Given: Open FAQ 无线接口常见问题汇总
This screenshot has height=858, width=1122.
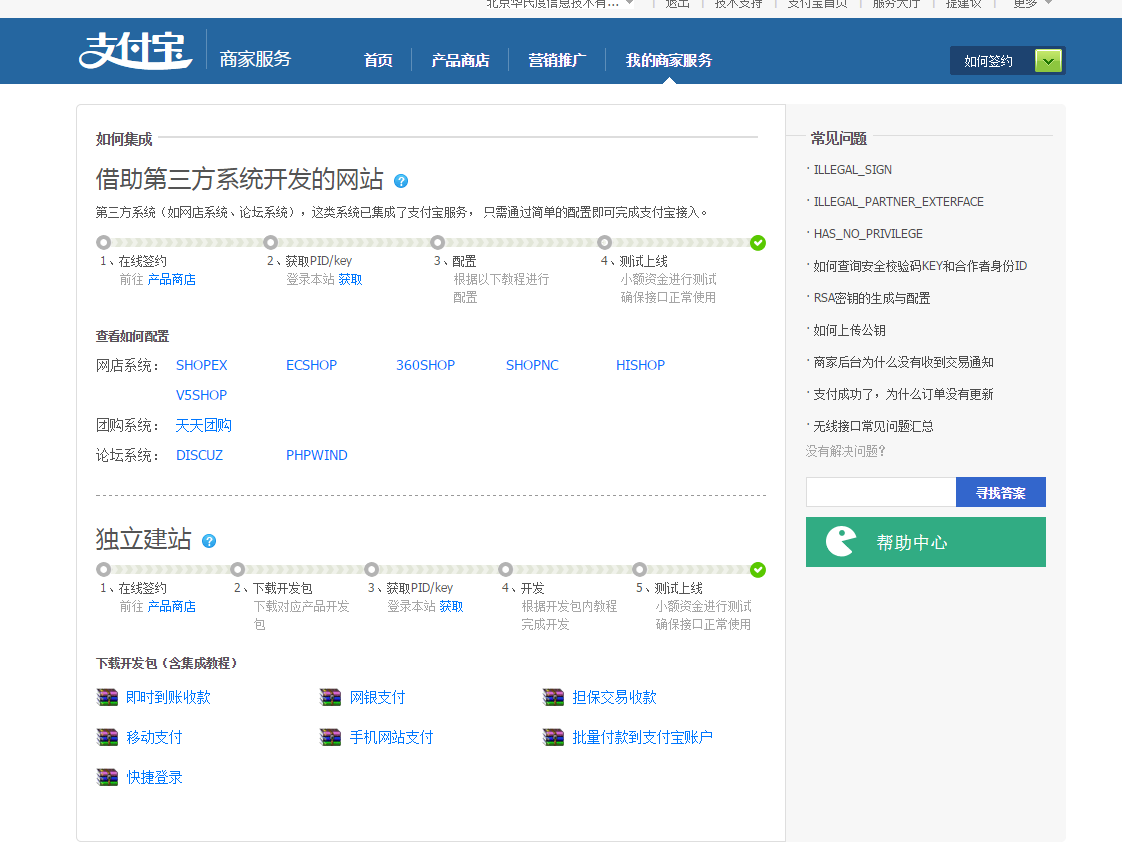Looking at the screenshot, I should (873, 426).
